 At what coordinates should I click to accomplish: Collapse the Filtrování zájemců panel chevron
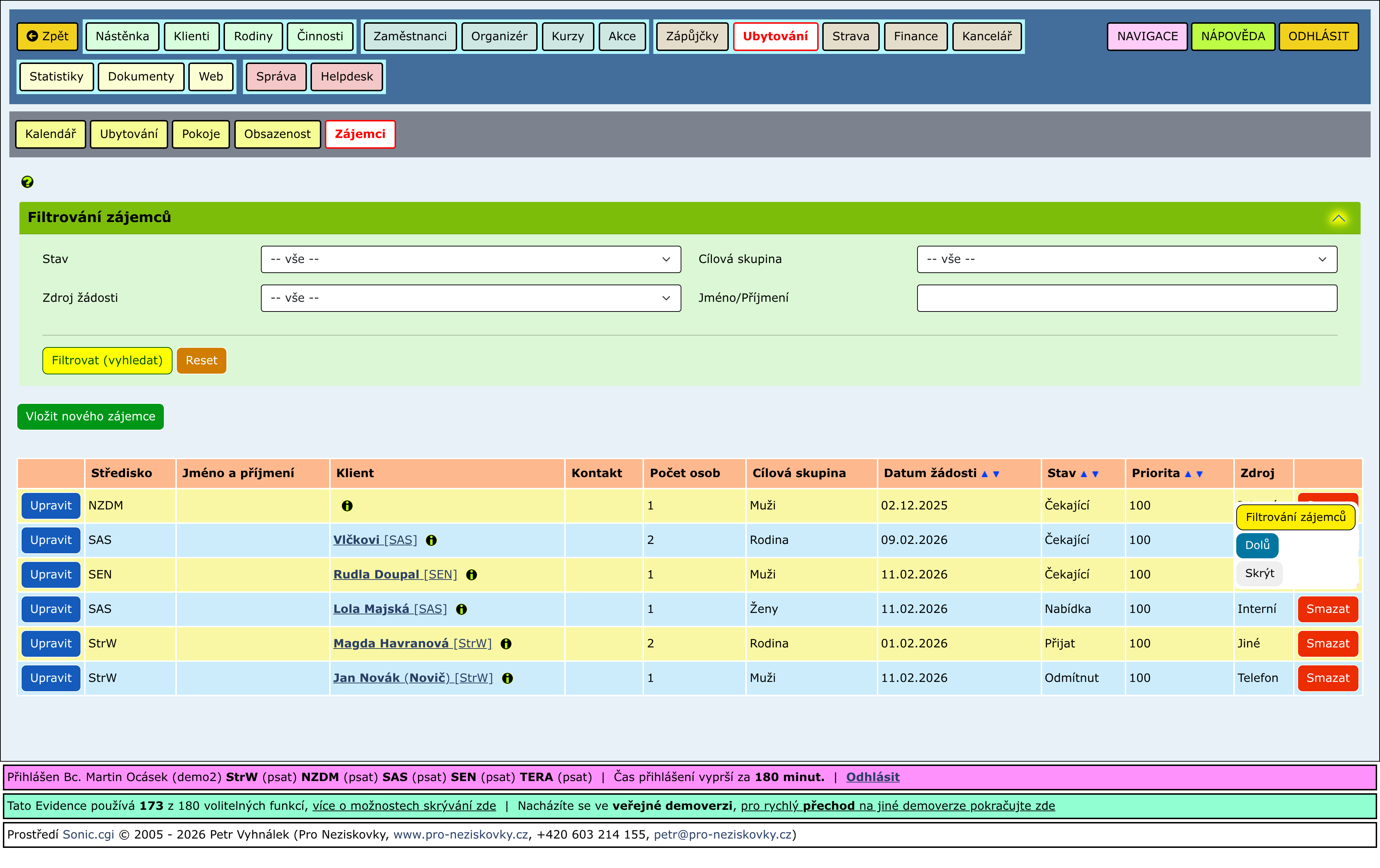coord(1338,218)
